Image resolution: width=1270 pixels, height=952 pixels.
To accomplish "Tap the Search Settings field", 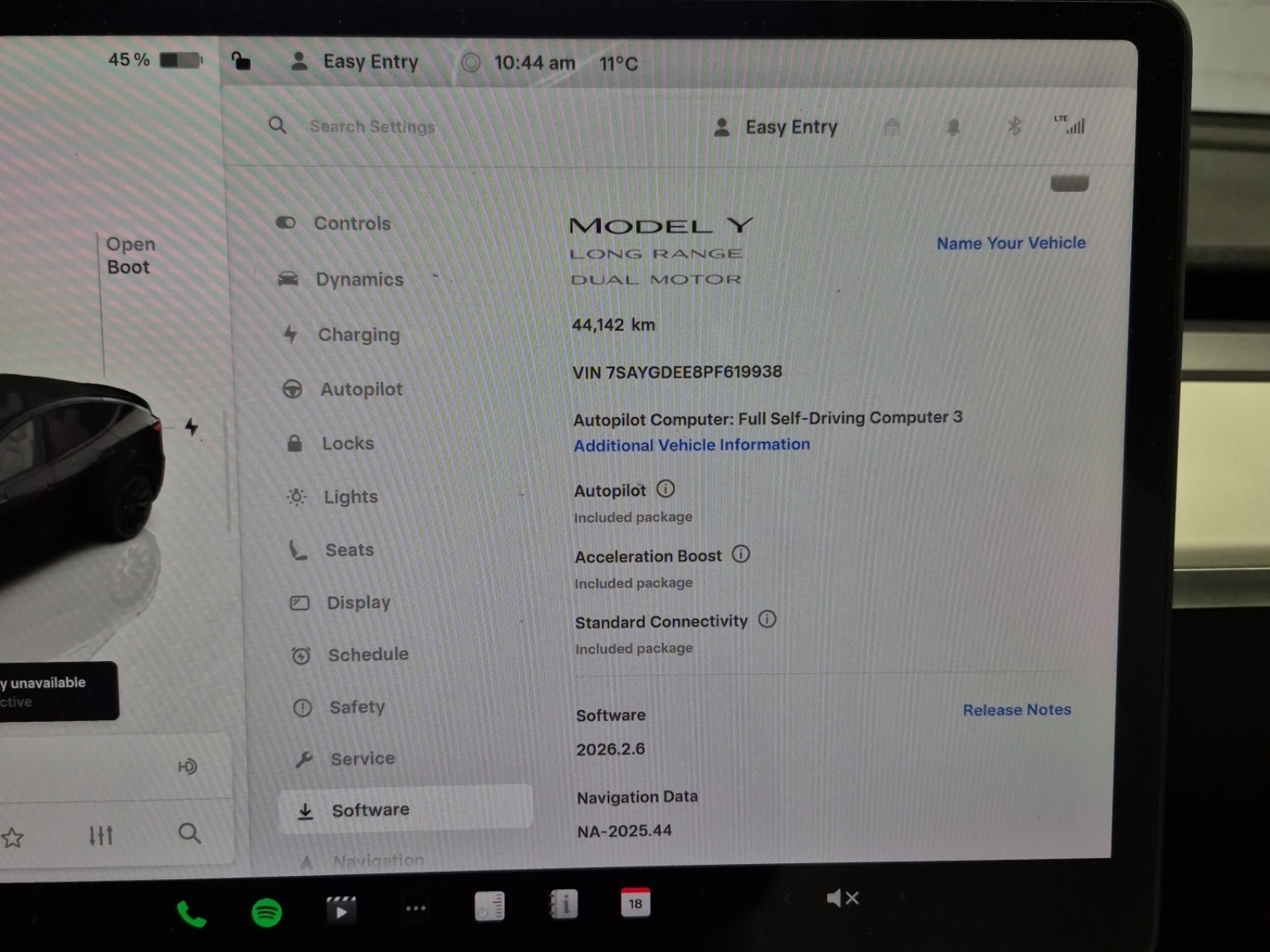I will (x=372, y=127).
